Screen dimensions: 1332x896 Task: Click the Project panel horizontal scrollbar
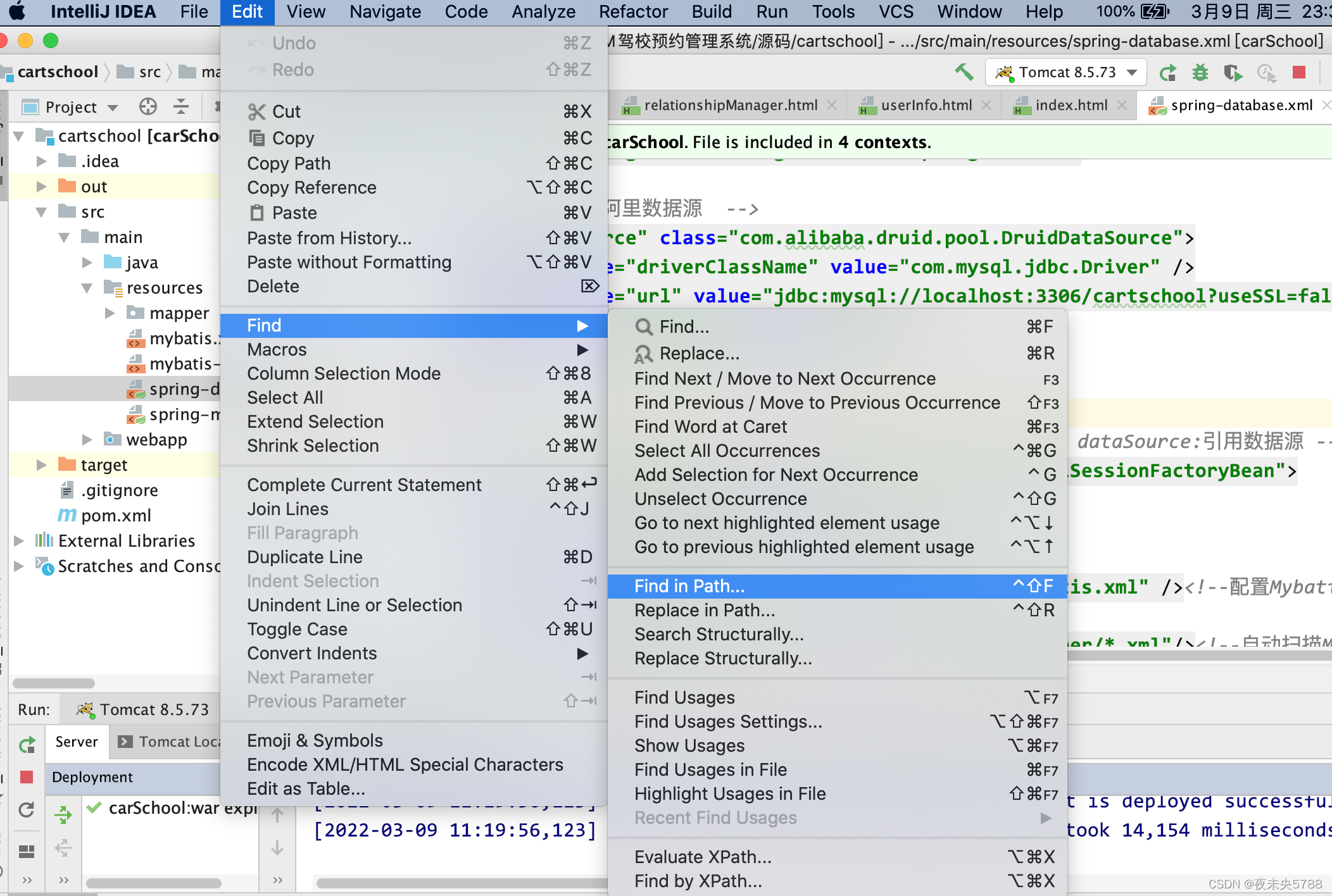coord(54,683)
